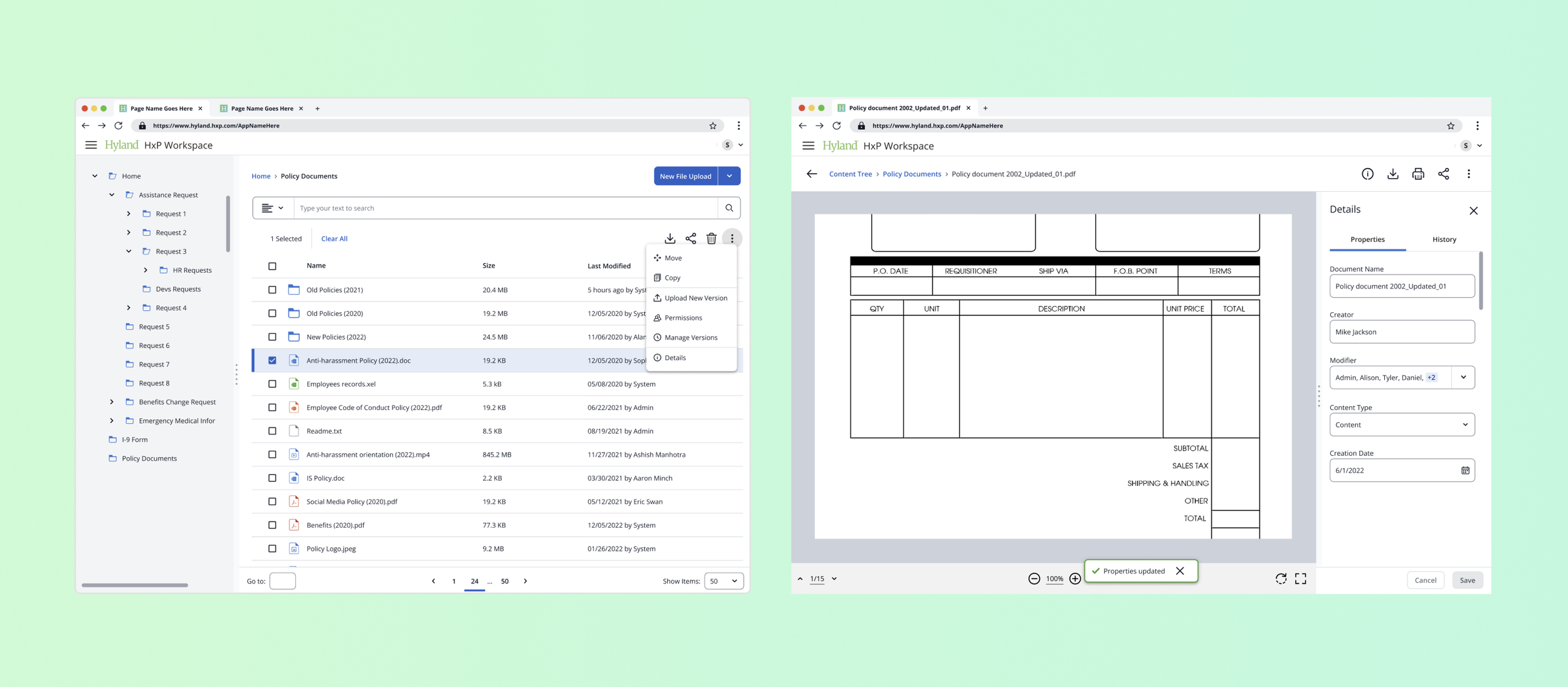Click the share icon above file list
Image resolution: width=1568 pixels, height=687 pixels.
[x=691, y=239]
